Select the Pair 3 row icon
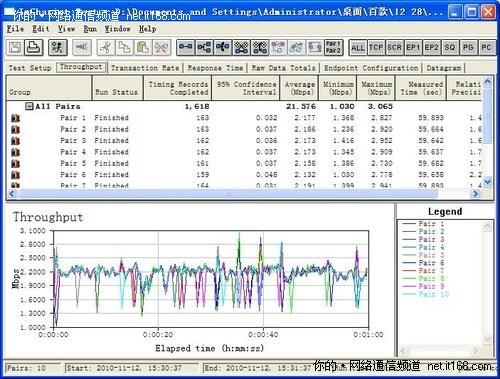 pyautogui.click(x=15, y=141)
